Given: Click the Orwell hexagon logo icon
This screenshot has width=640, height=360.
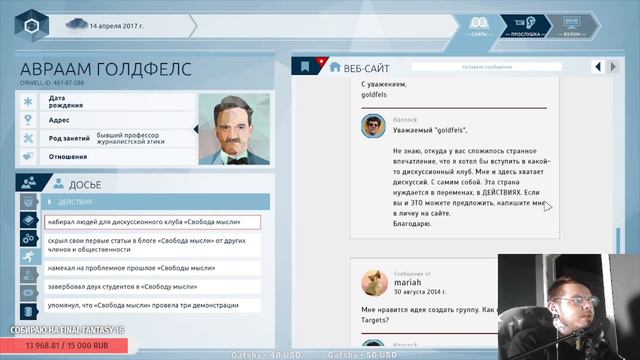Looking at the screenshot, I should 32,25.
